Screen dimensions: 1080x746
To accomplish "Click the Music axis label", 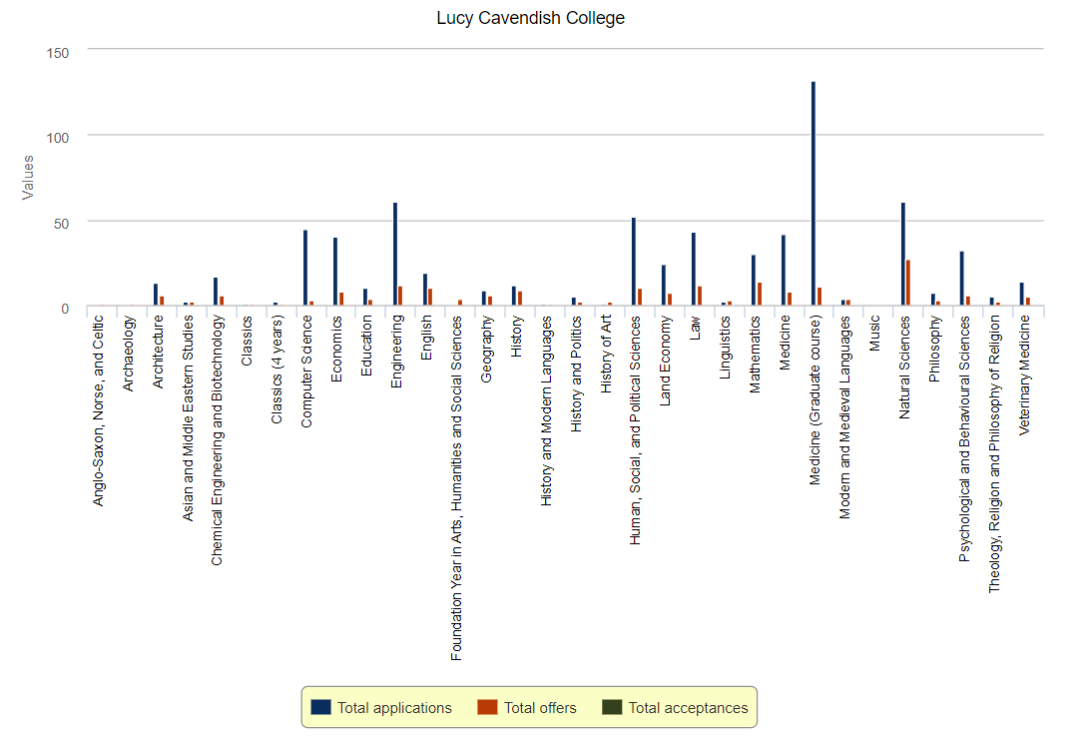I will (x=875, y=333).
